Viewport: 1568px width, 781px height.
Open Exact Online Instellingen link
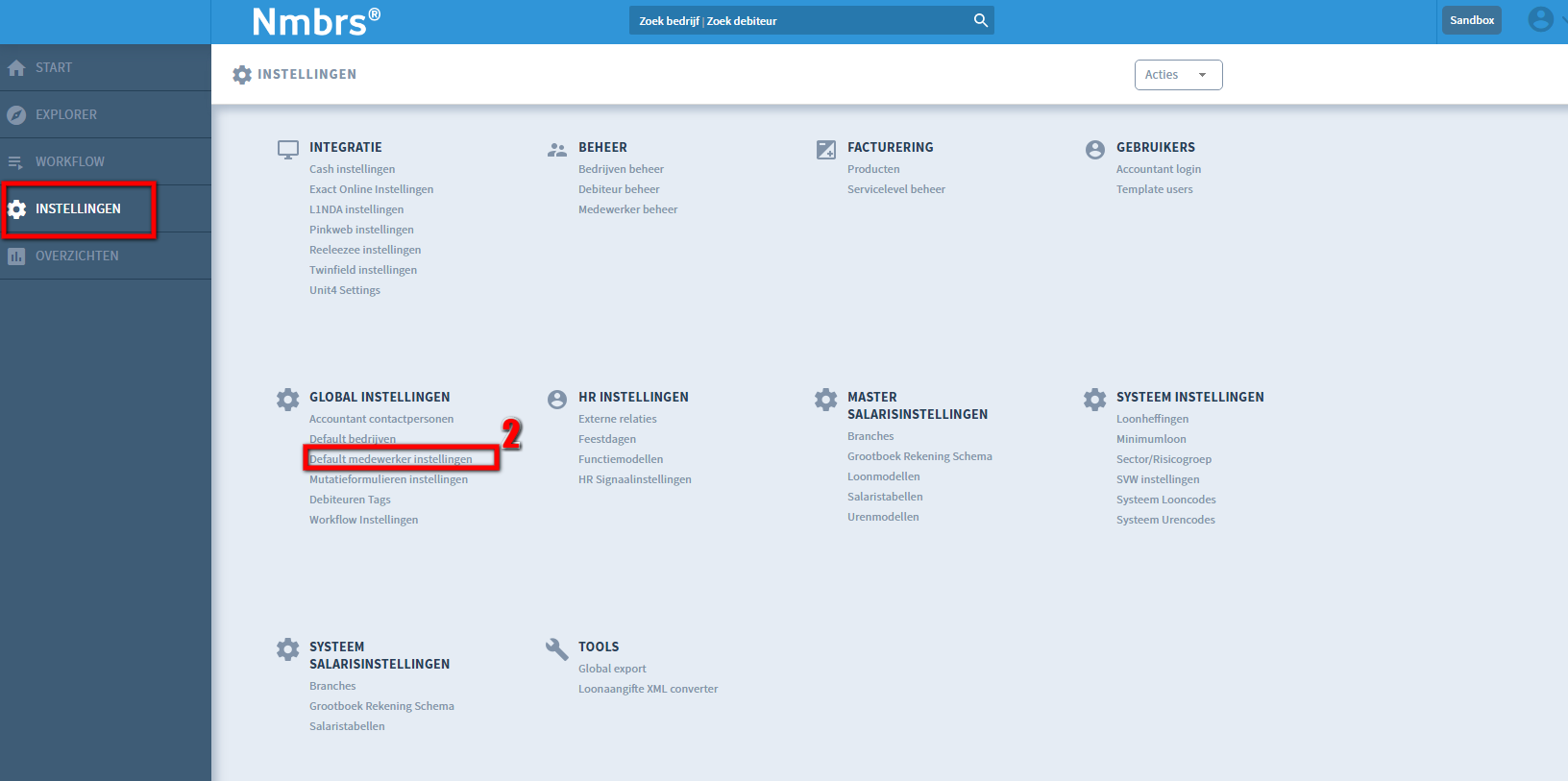coord(371,189)
